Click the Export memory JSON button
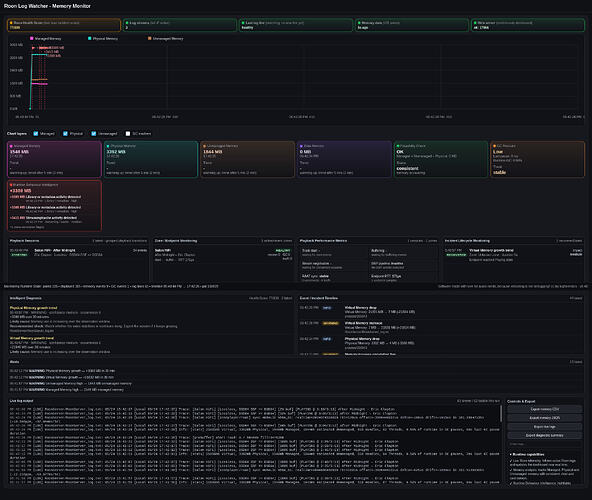Image resolution: width=592 pixels, height=500 pixels. [x=544, y=418]
